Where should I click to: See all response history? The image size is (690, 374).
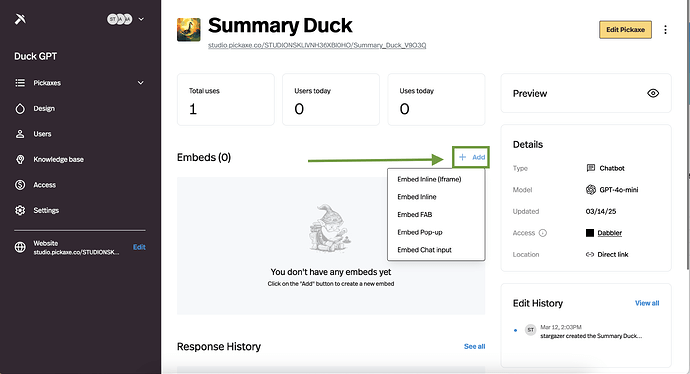(x=474, y=346)
